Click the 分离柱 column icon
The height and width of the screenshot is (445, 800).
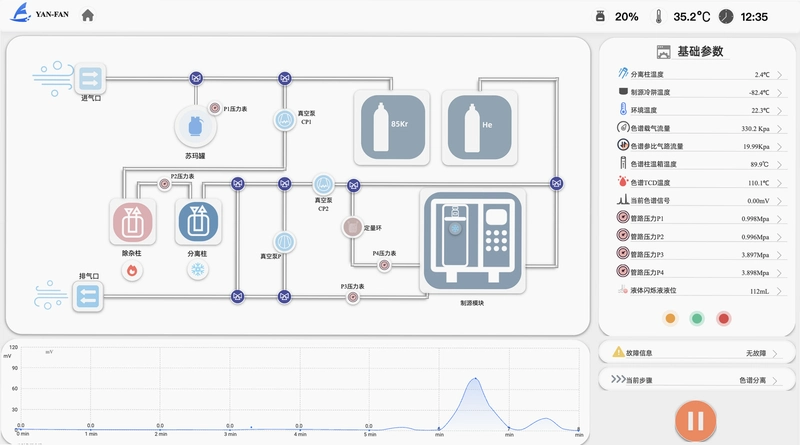[198, 221]
